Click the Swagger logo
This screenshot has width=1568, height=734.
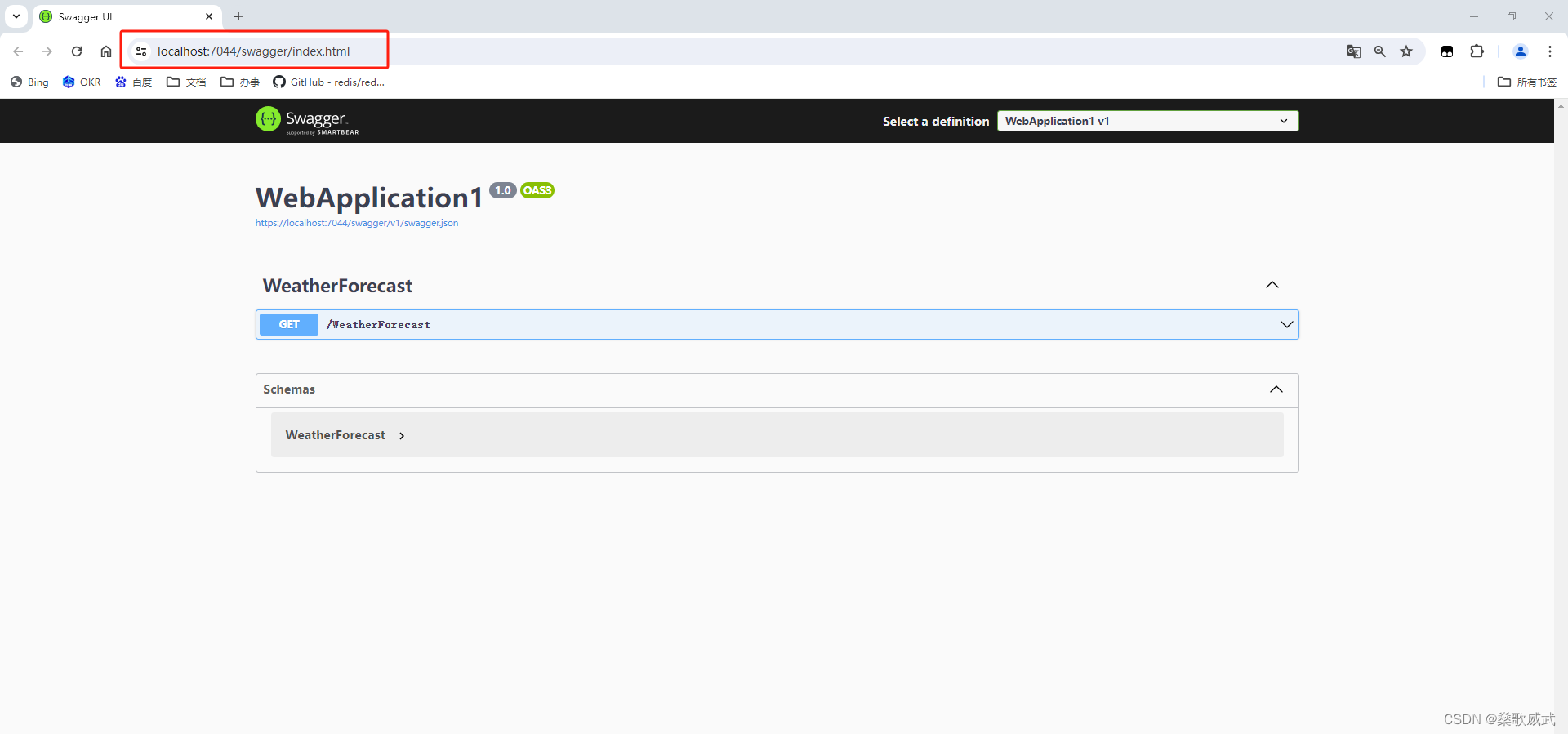(307, 120)
